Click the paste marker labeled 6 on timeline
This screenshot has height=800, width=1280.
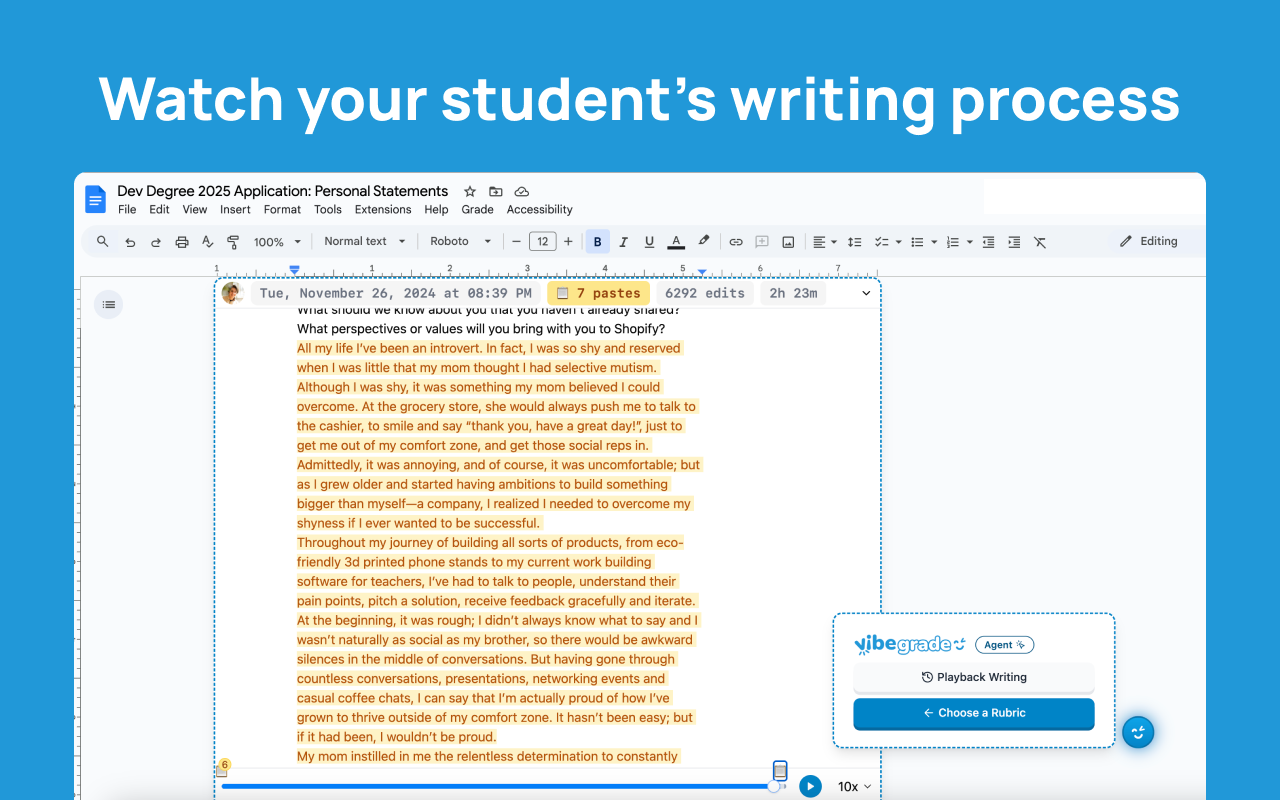223,768
